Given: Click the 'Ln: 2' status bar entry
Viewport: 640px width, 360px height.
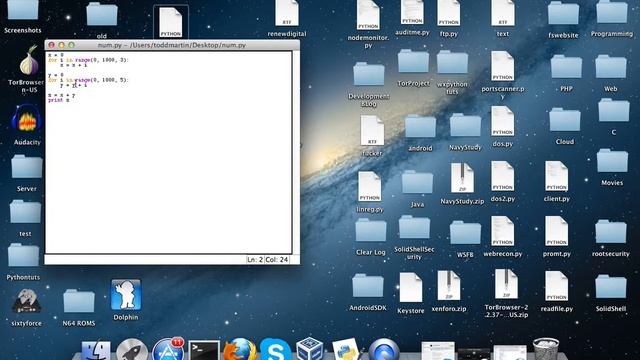Looking at the screenshot, I should tap(255, 260).
